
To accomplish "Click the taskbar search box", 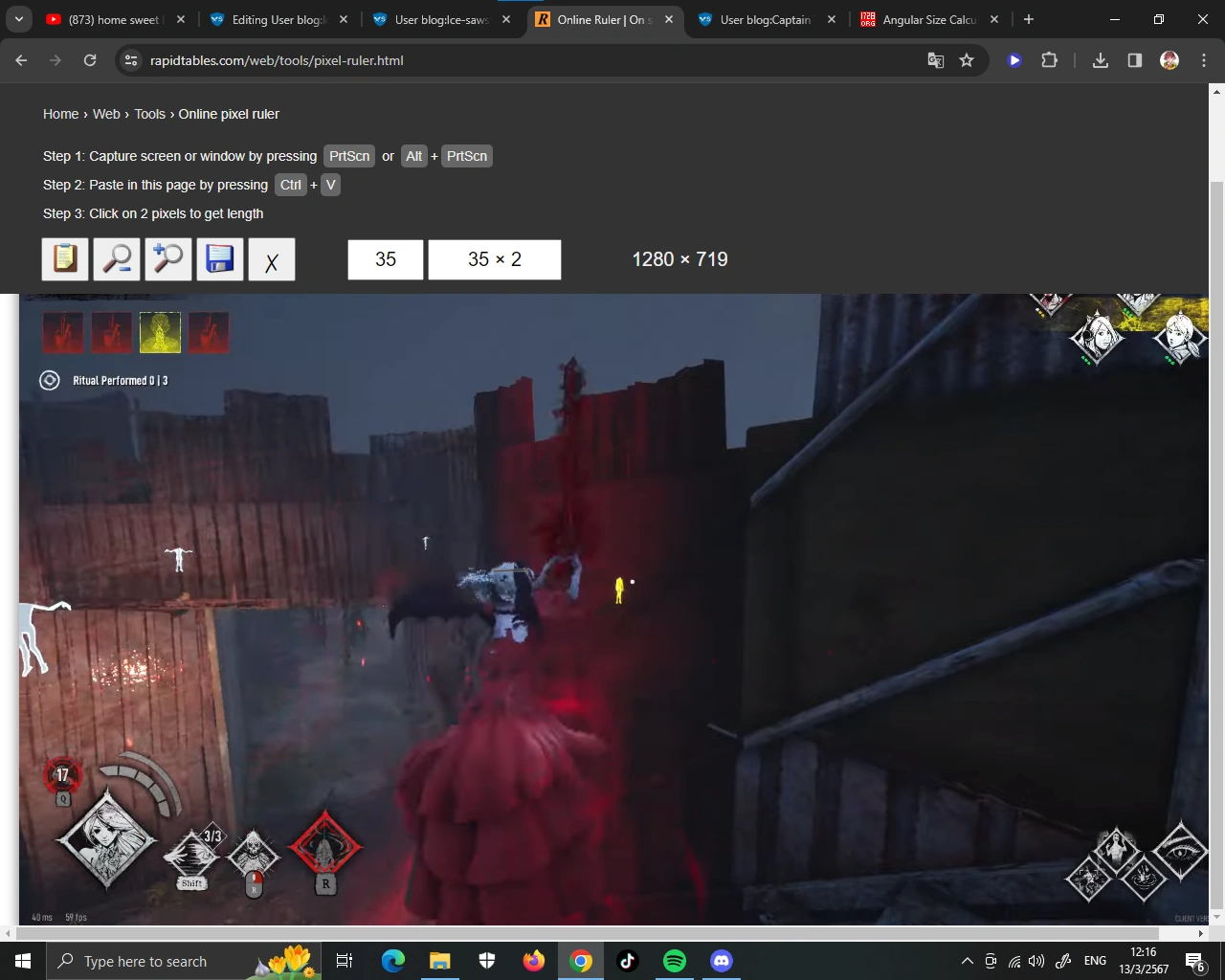I will click(184, 961).
